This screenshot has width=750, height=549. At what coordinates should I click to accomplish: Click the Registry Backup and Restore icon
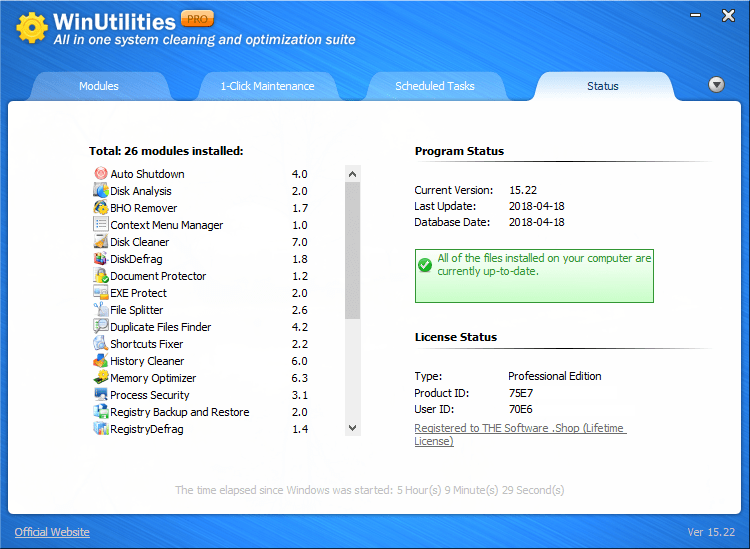[x=100, y=411]
